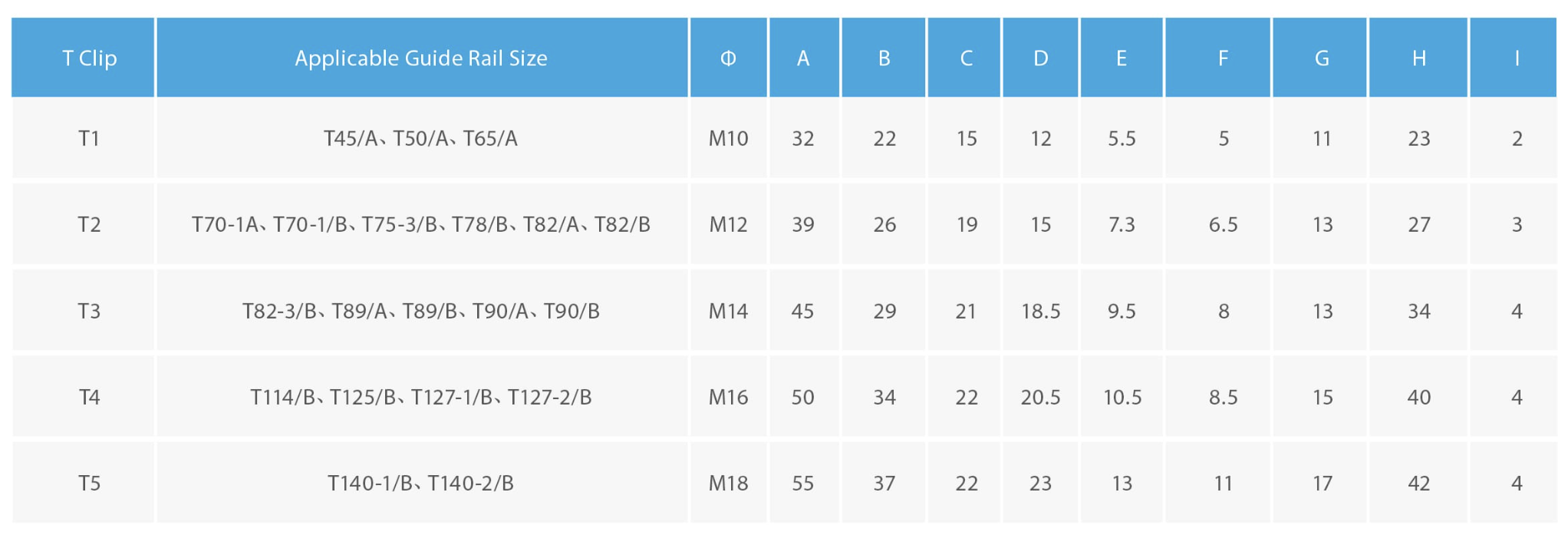Click the Φ column header
The width and height of the screenshot is (1568, 545).
(728, 58)
